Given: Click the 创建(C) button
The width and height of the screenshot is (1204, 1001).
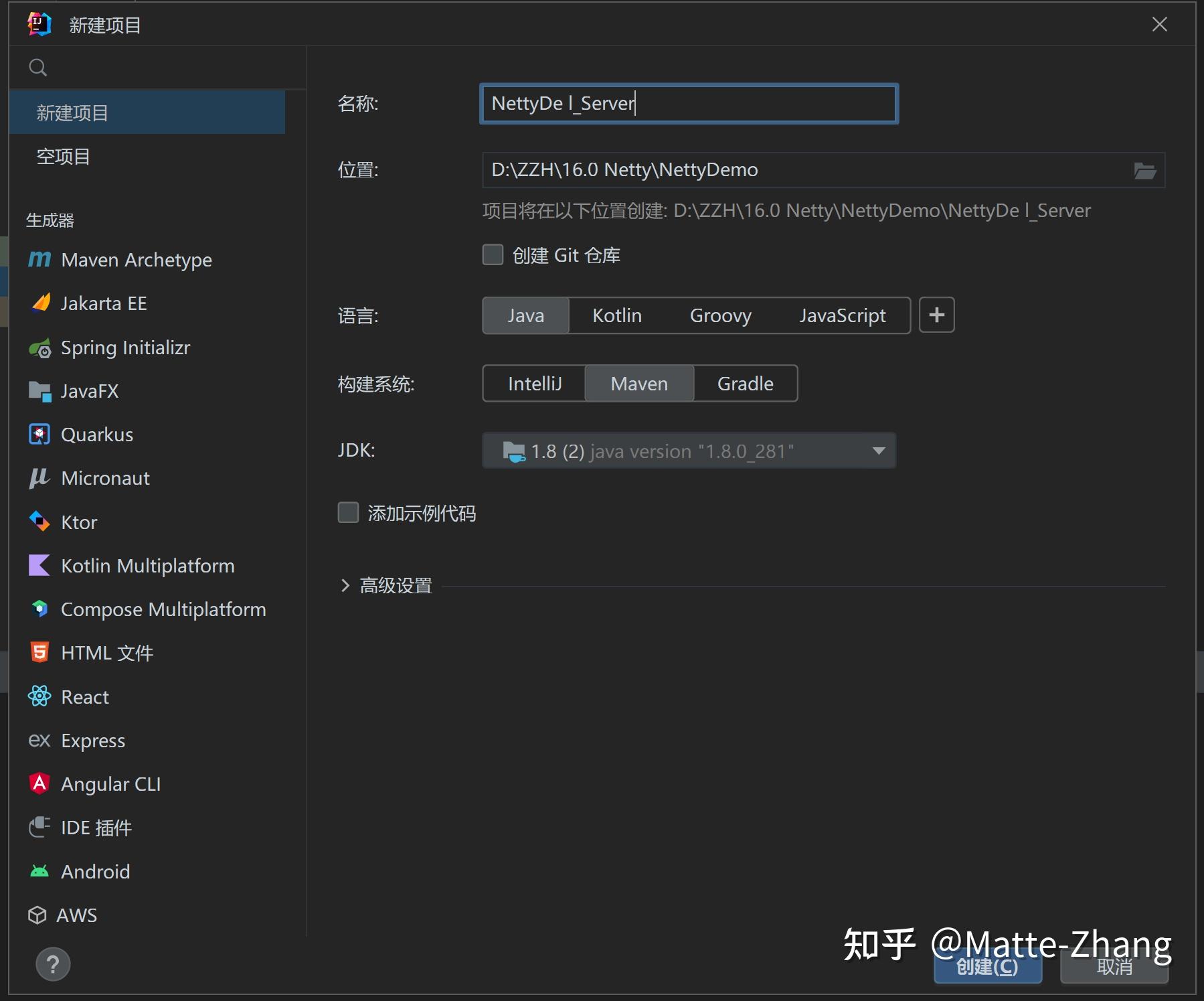Looking at the screenshot, I should pyautogui.click(x=988, y=967).
